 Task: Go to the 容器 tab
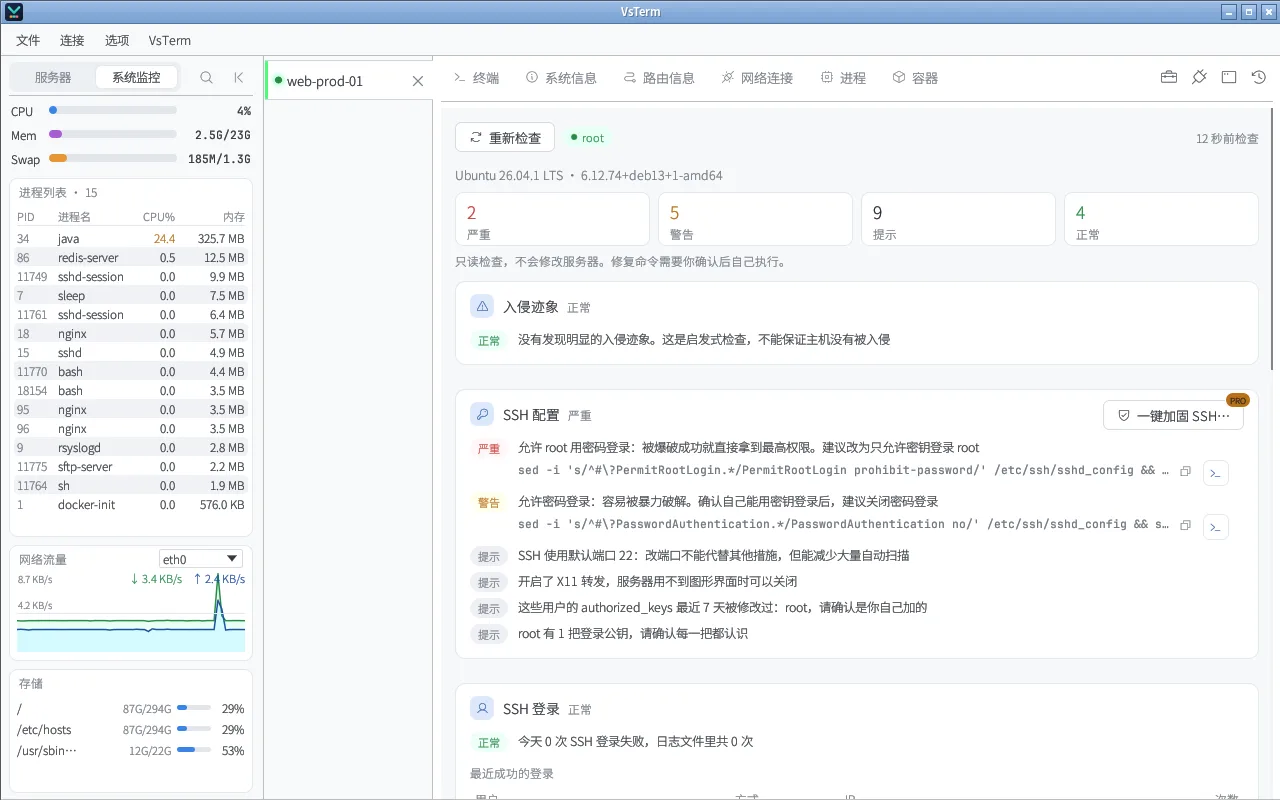[915, 77]
